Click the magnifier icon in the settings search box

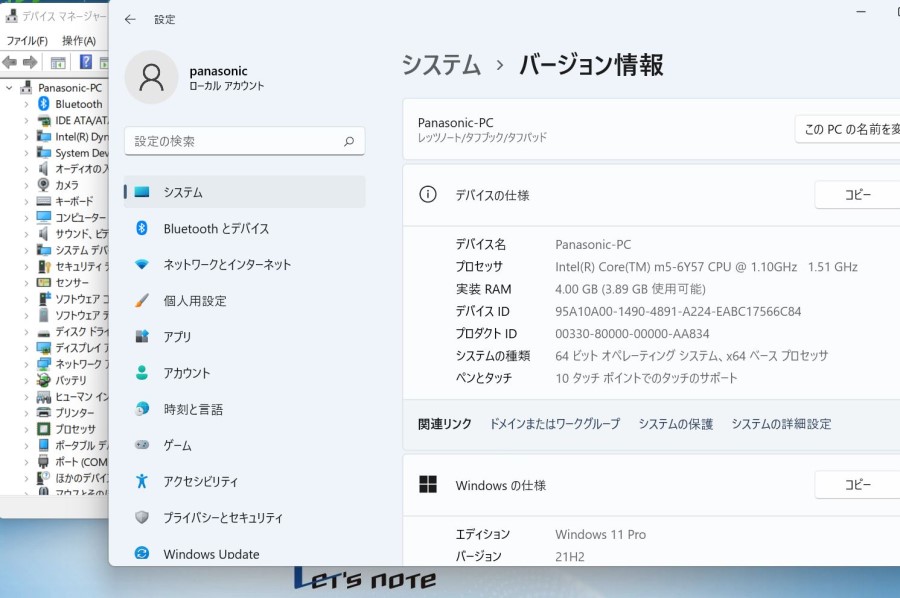(x=349, y=141)
